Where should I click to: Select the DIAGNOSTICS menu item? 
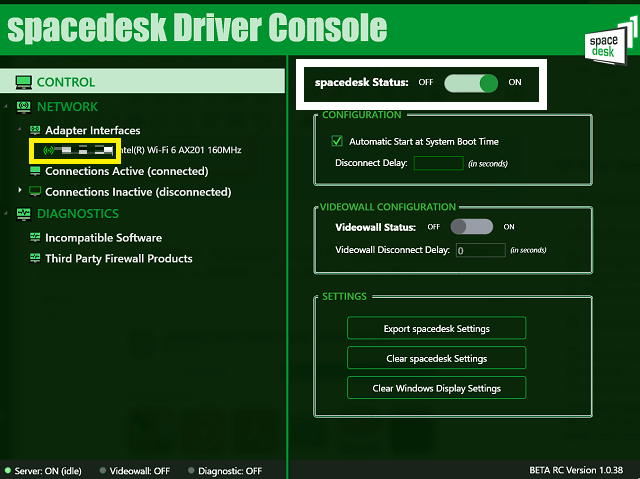click(78, 214)
